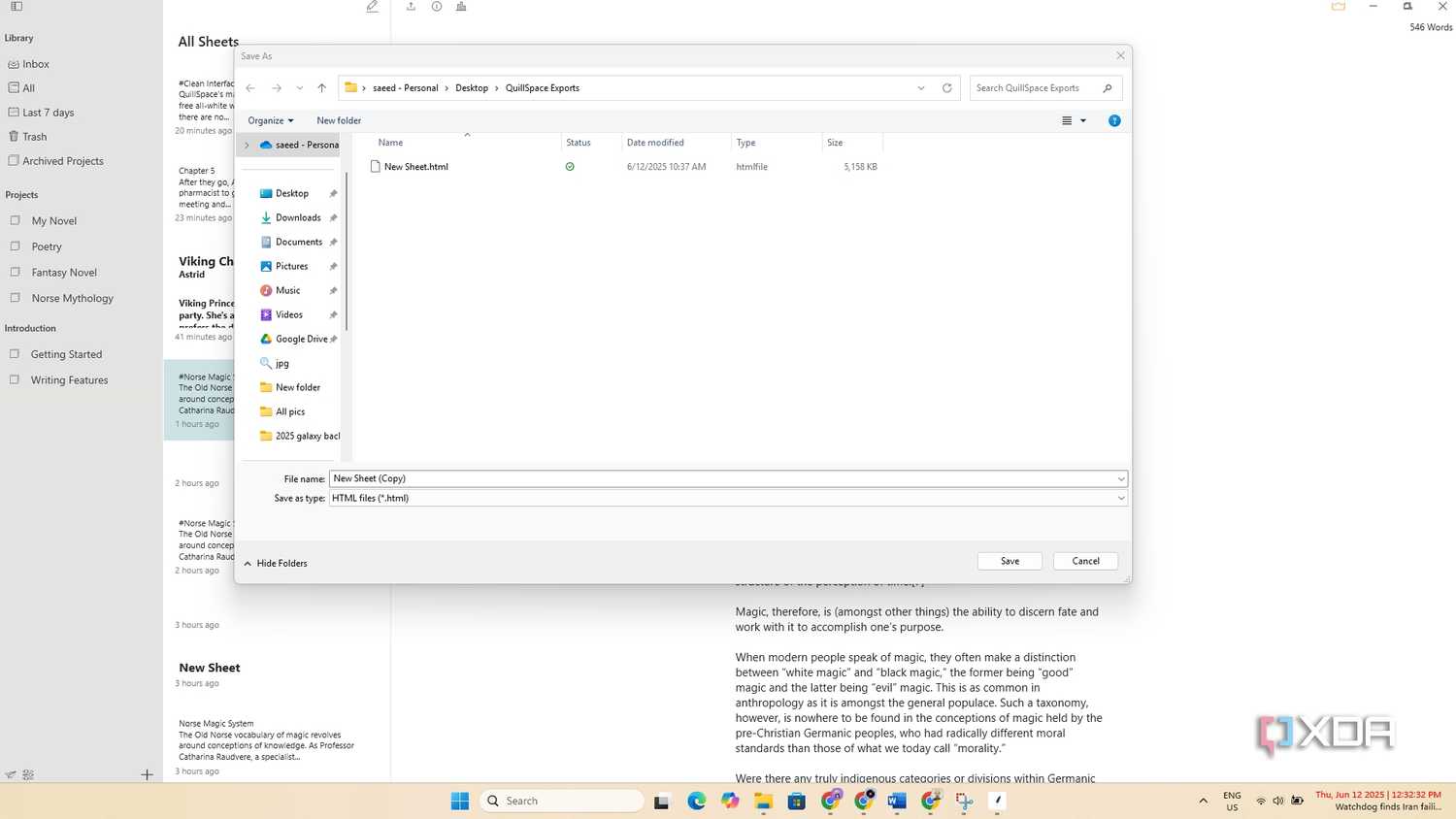Open the statistics chart icon in QuillSpace
This screenshot has width=1456, height=819.
461,7
